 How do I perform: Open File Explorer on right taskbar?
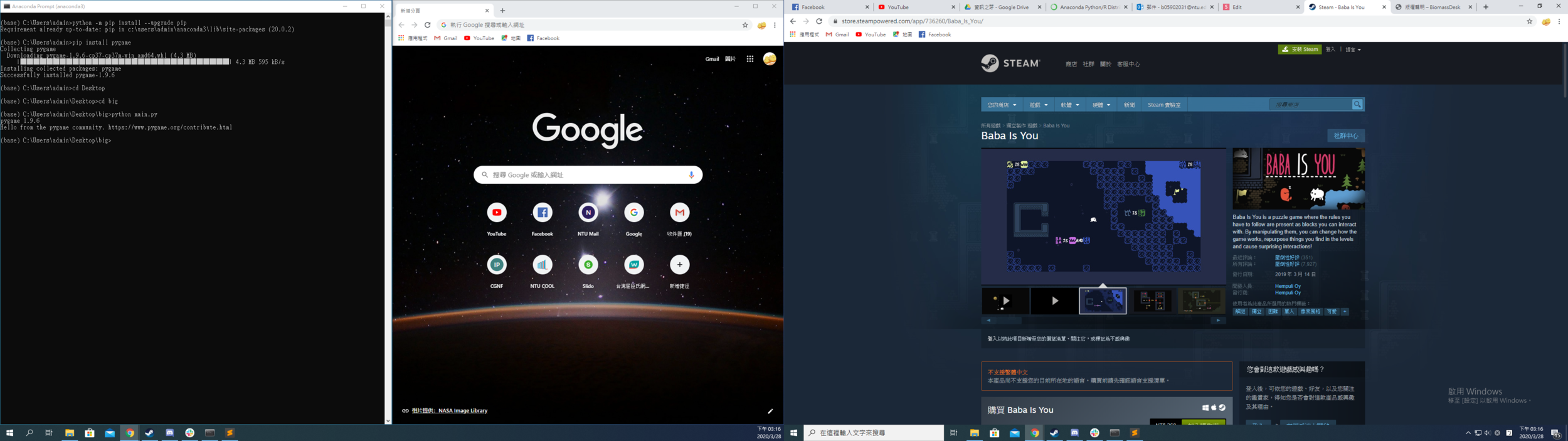click(974, 433)
